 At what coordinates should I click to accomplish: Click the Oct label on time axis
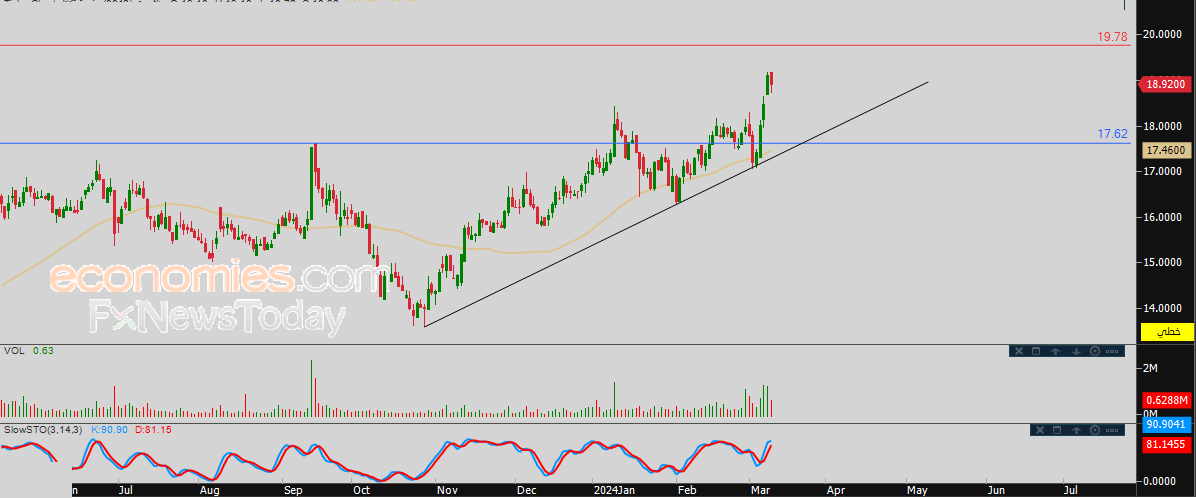coord(362,490)
